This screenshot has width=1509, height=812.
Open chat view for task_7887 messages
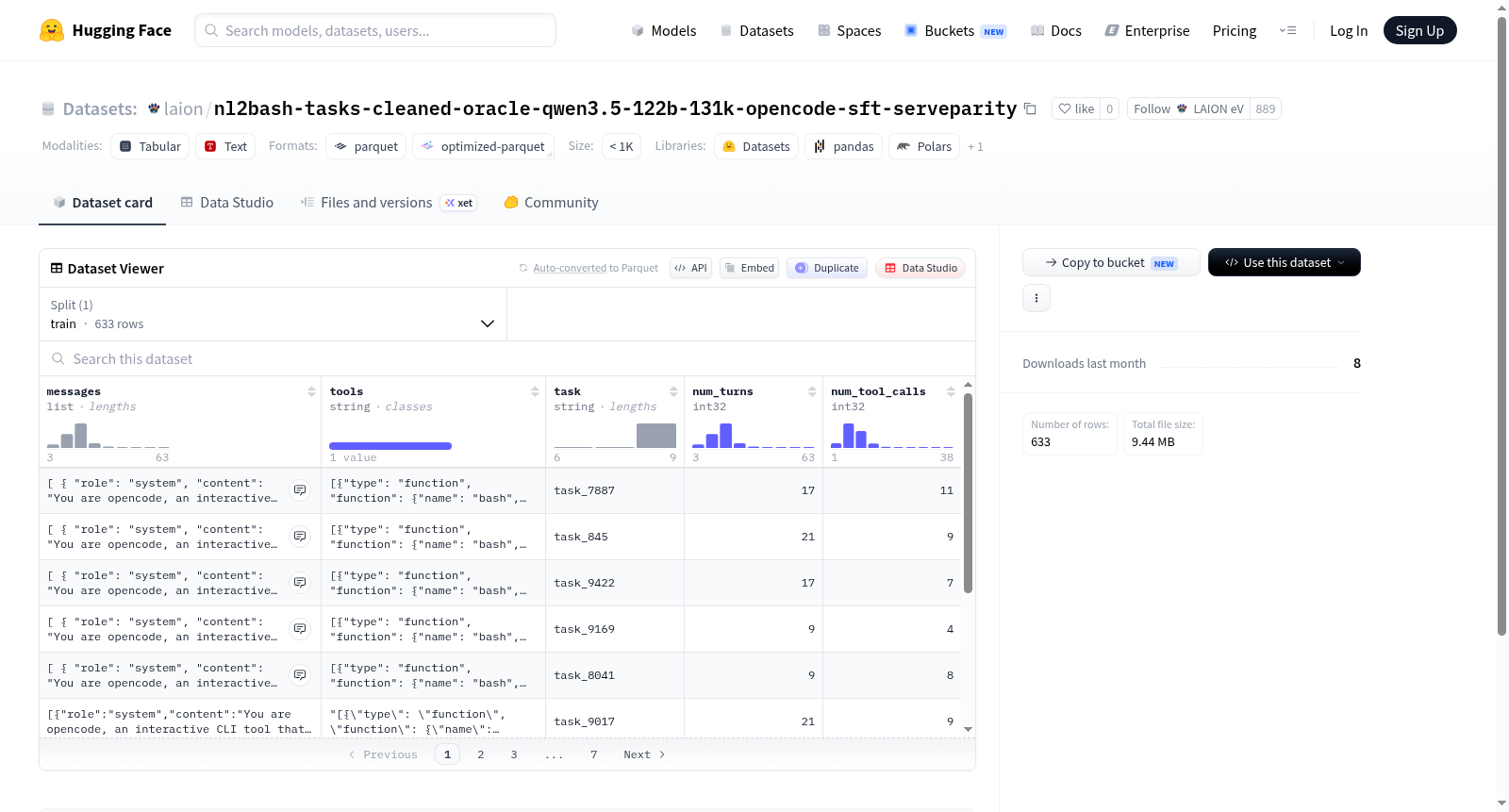click(300, 490)
